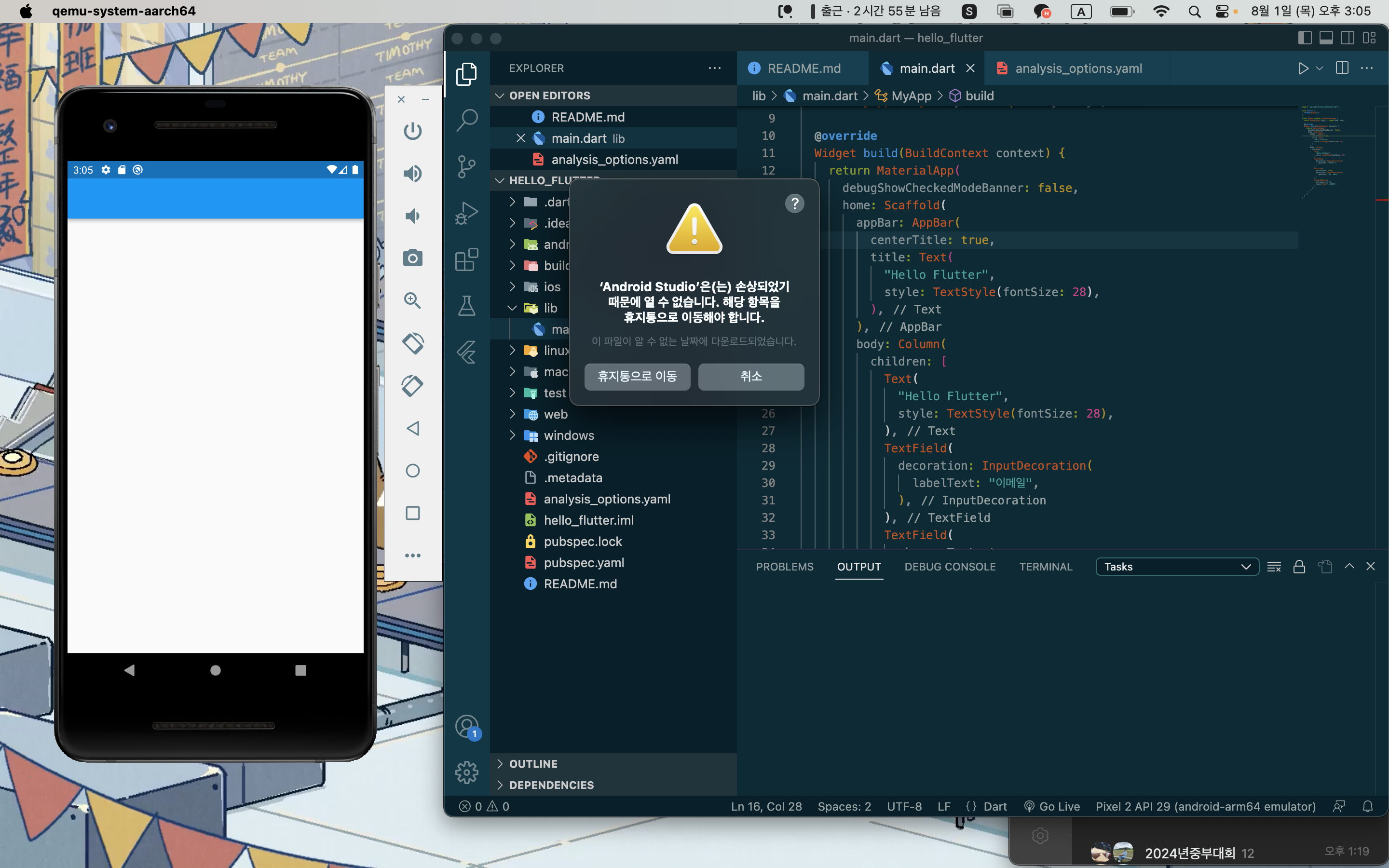This screenshot has width=1389, height=868.
Task: Open notifications bell in status bar
Action: [1368, 807]
